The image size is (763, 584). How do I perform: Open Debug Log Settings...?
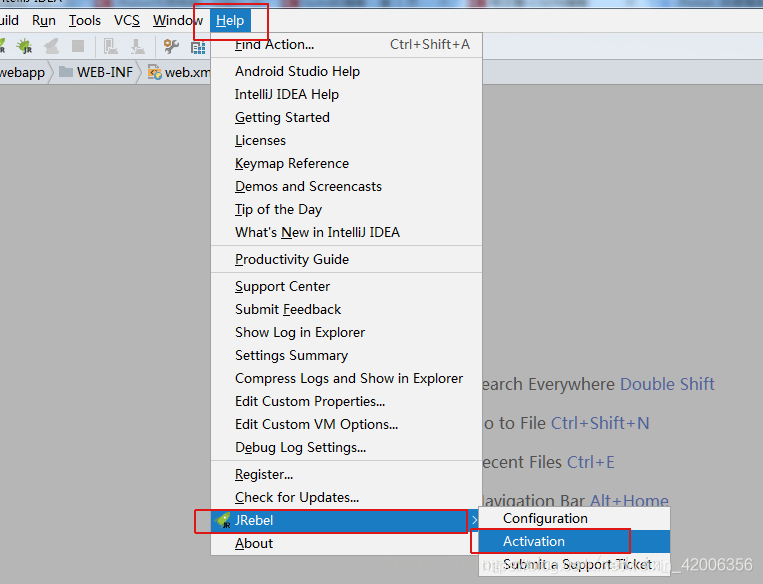(x=346, y=448)
